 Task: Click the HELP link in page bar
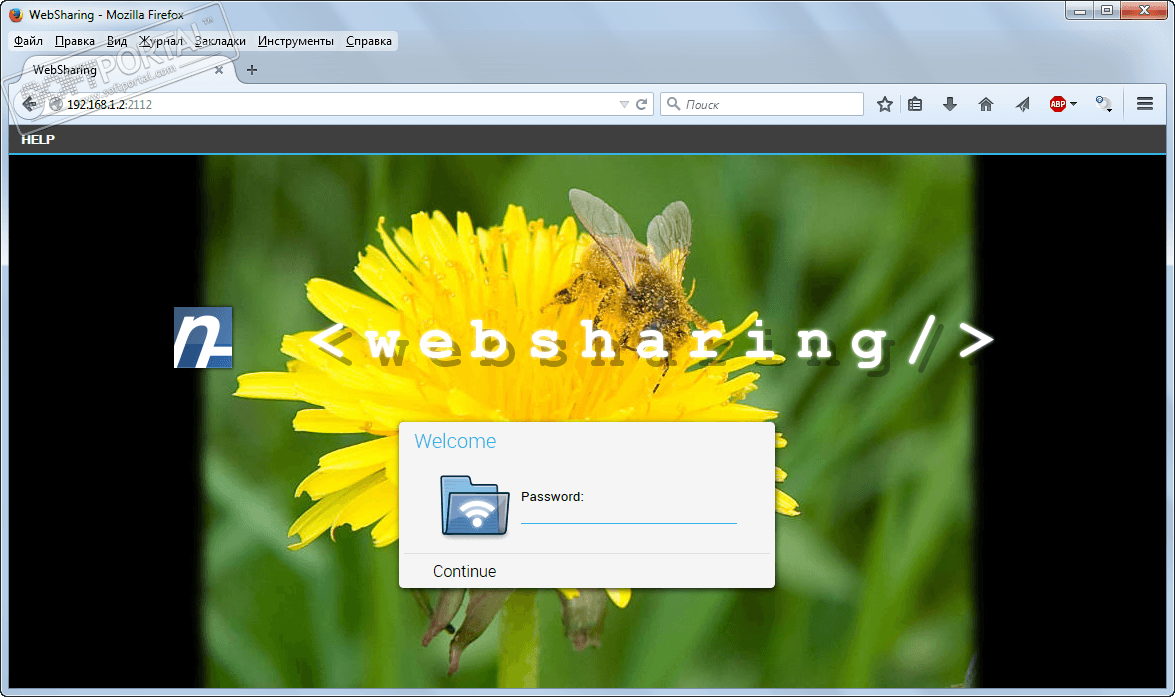click(38, 139)
